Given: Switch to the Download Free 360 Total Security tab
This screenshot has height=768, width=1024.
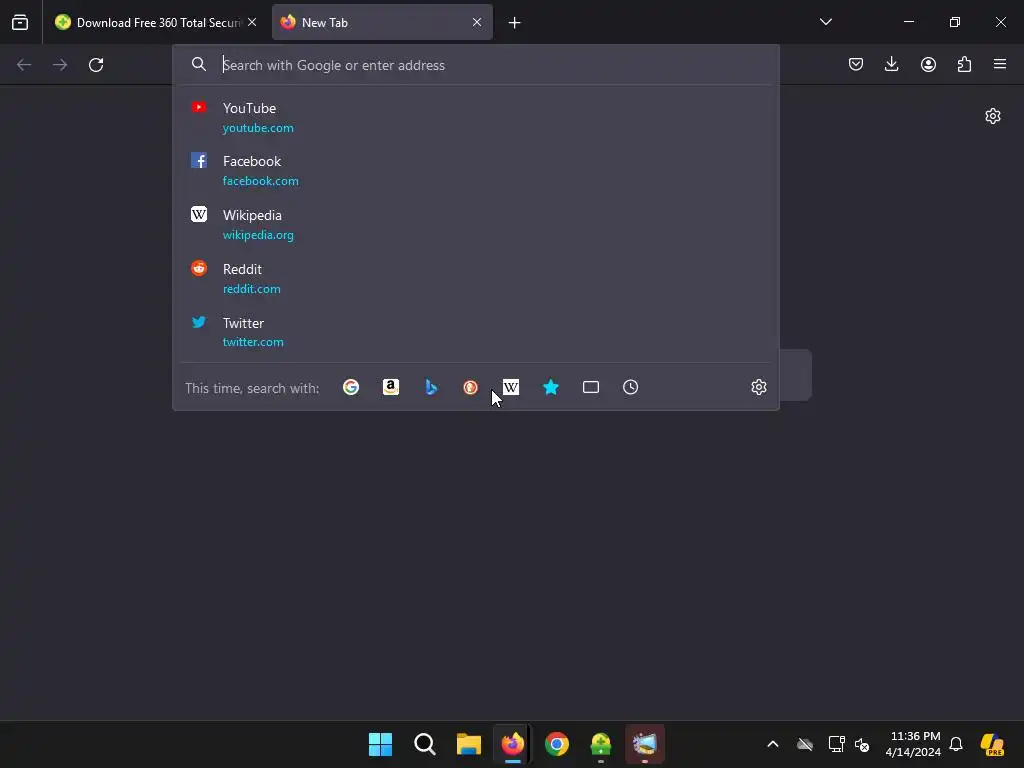Looking at the screenshot, I should click(155, 22).
